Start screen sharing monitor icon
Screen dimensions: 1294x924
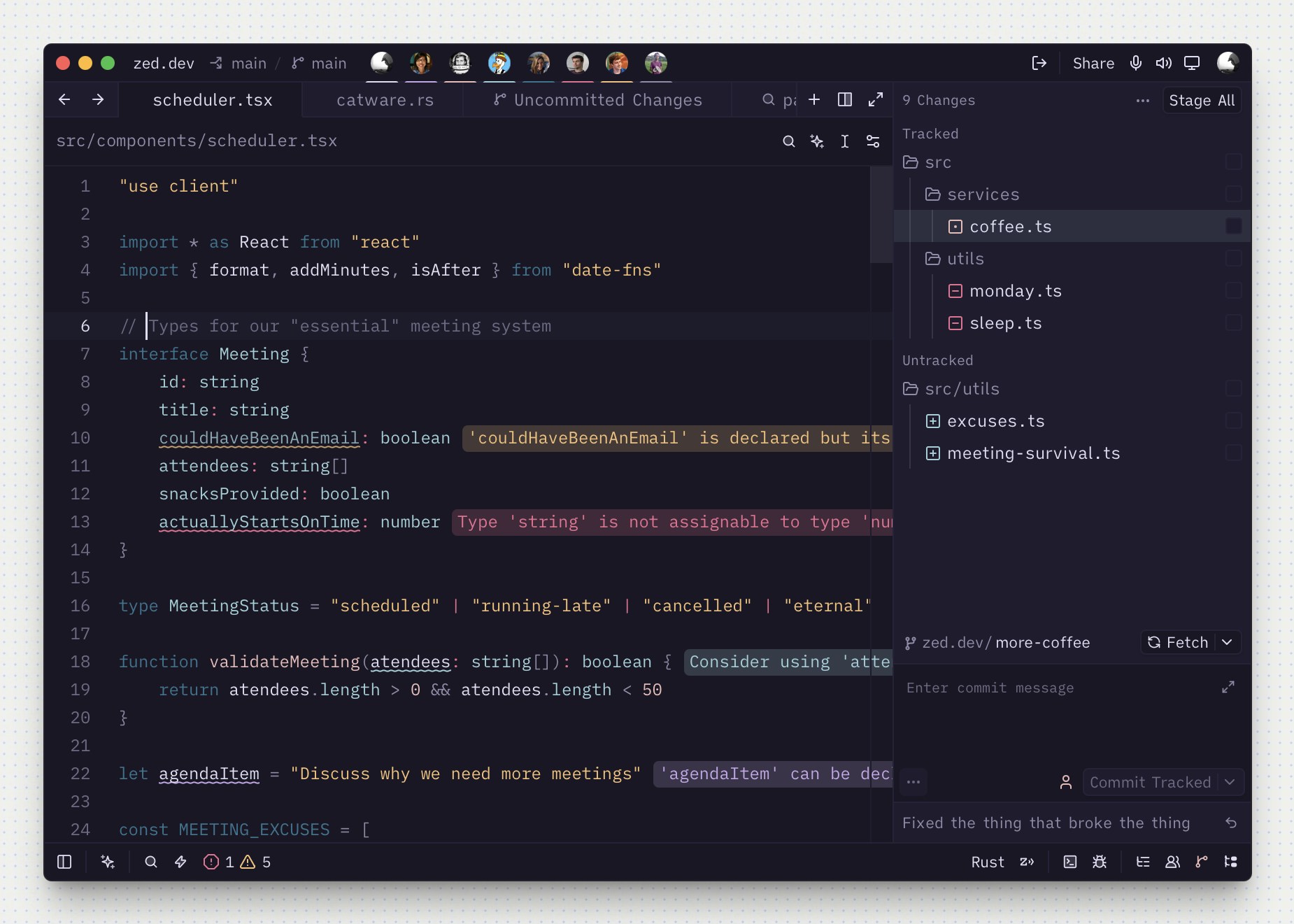(1192, 64)
